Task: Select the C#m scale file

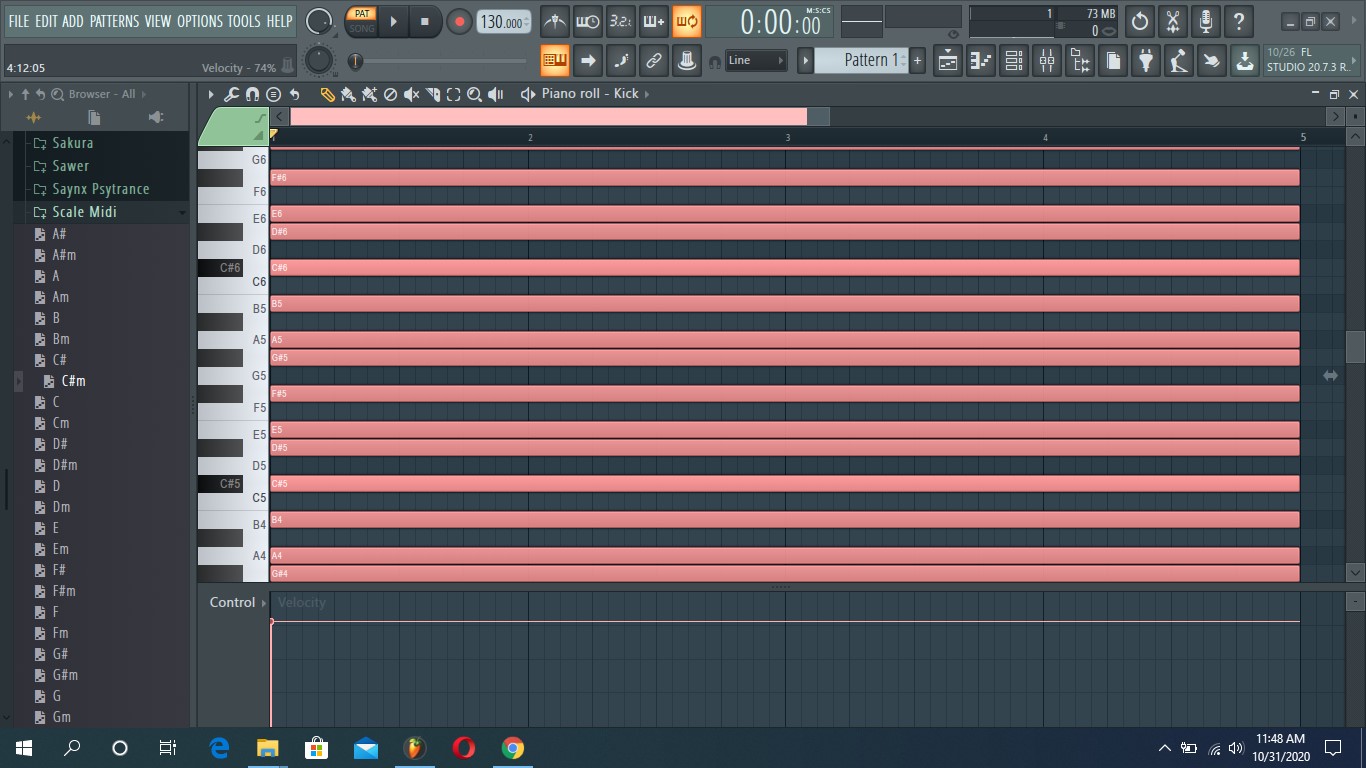Action: 73,381
